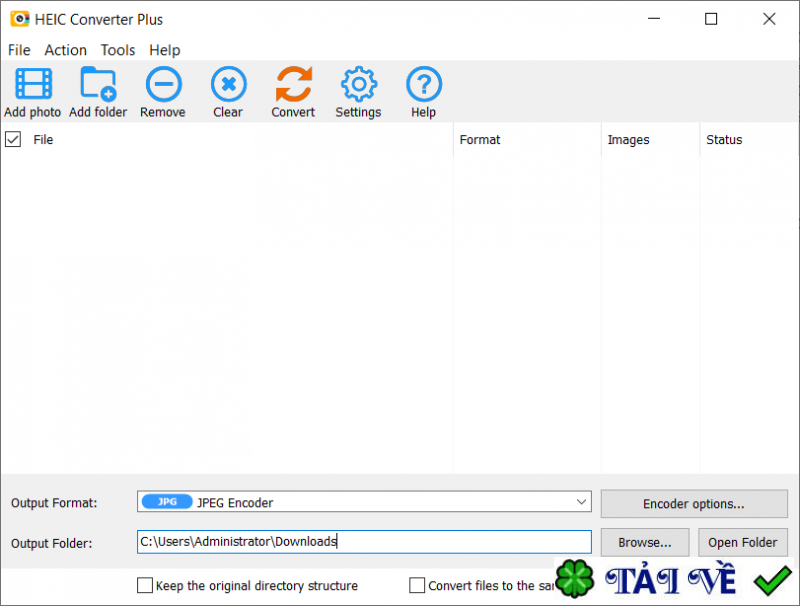Click the Clear list icon
Image resolution: width=800 pixels, height=606 pixels.
click(229, 84)
